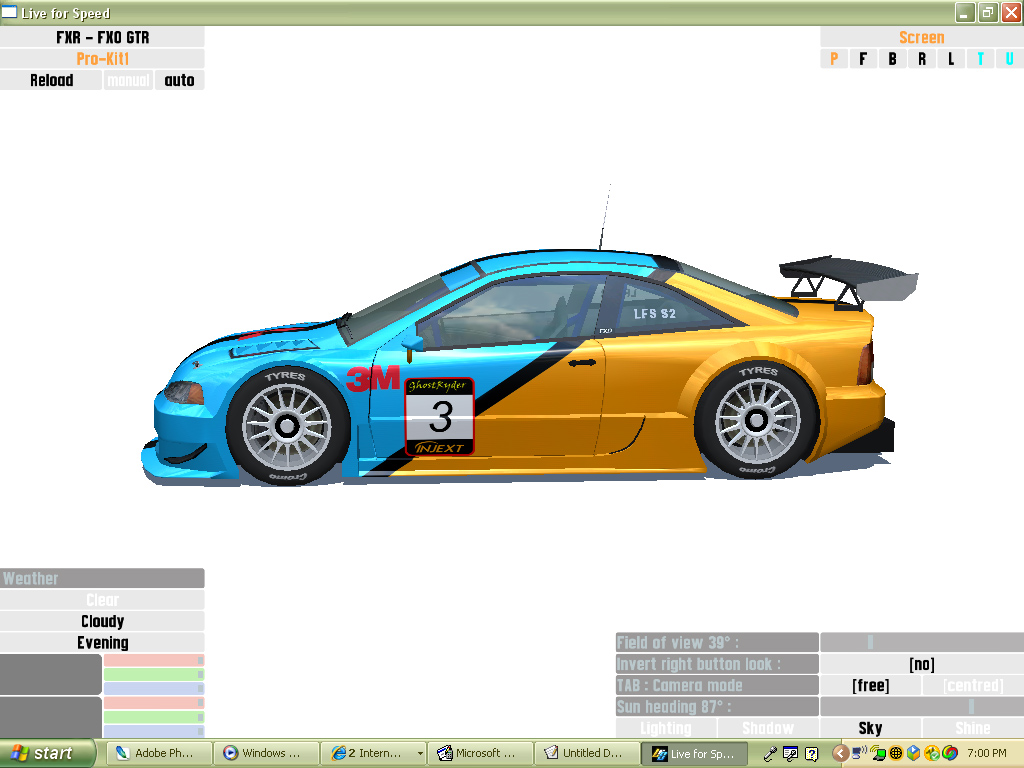The width and height of the screenshot is (1024, 768).
Task: Adjust the lower green color slider
Action: click(154, 717)
